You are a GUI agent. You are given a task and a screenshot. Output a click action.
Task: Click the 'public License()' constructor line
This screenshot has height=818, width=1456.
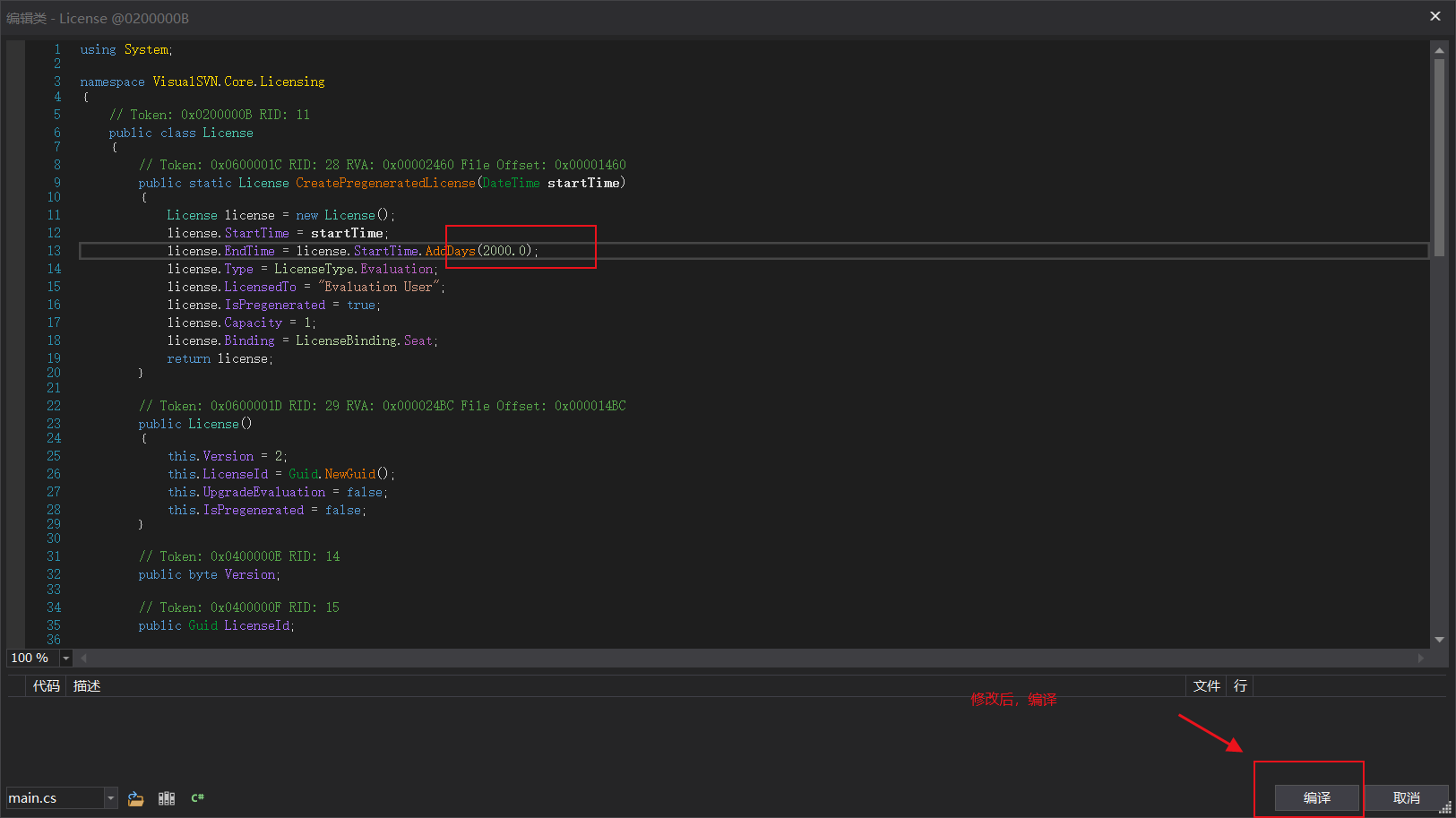(195, 424)
